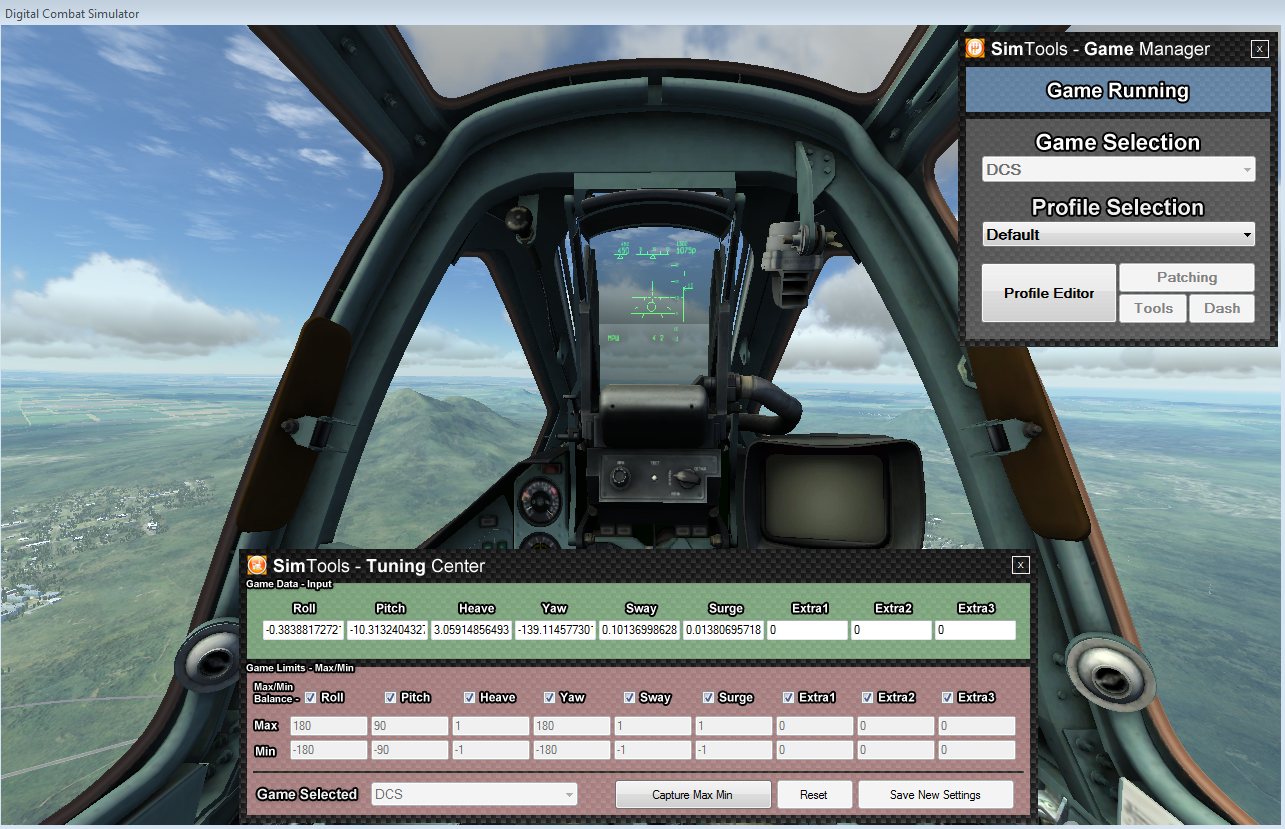Toggle the Extra3 Max/Min balance checkbox
This screenshot has width=1285, height=829.
coord(948,697)
